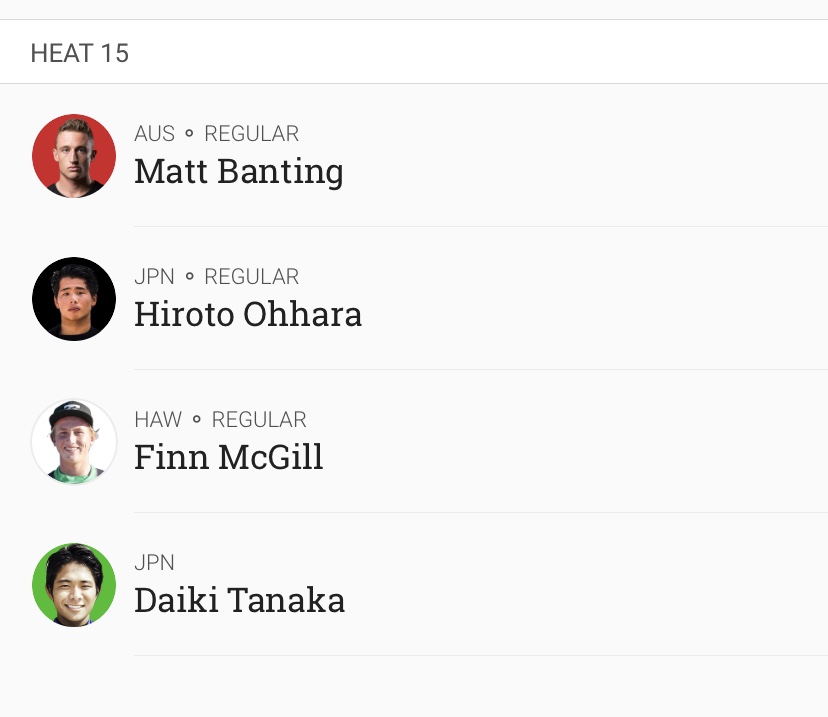Viewport: 828px width, 717px height.
Task: Click the Finn McGill name
Action: 229,457
